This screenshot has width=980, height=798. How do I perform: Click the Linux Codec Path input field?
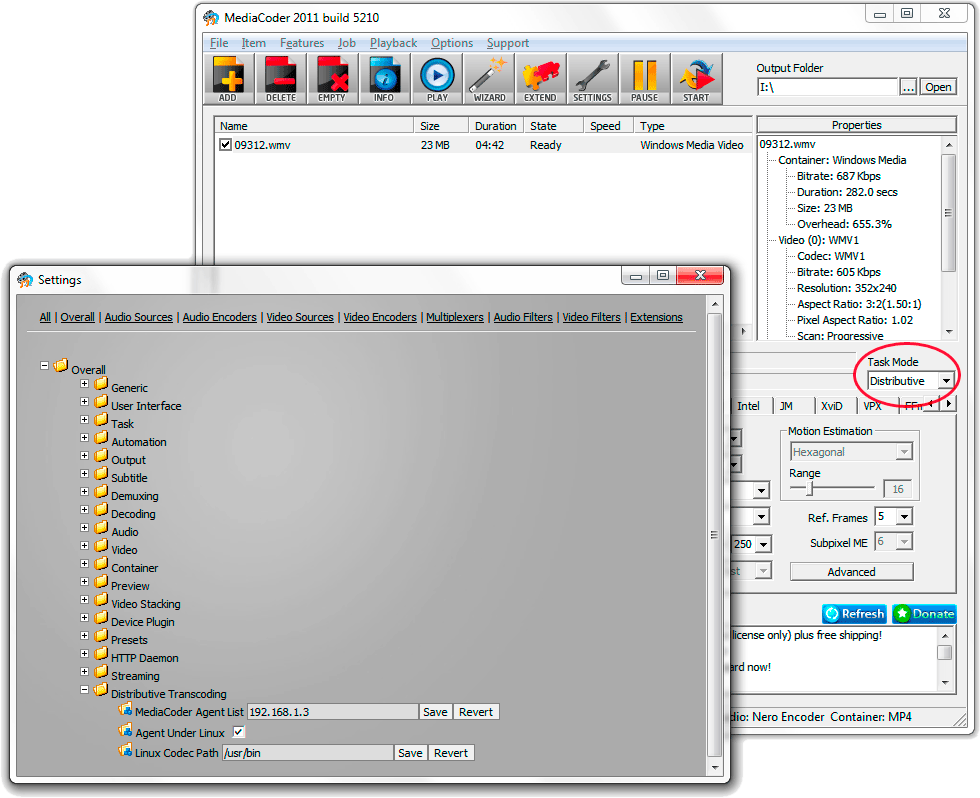tap(308, 753)
